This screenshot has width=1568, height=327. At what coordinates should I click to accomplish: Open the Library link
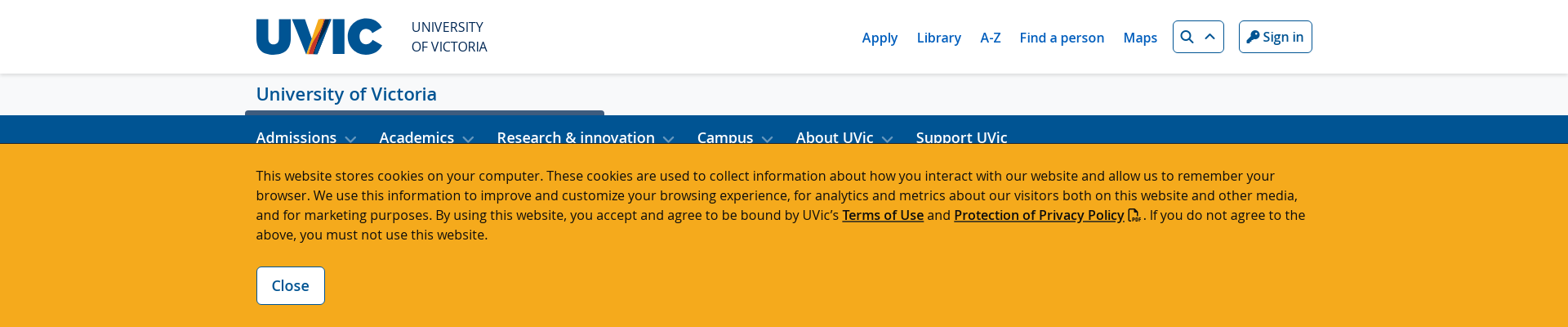(x=938, y=38)
